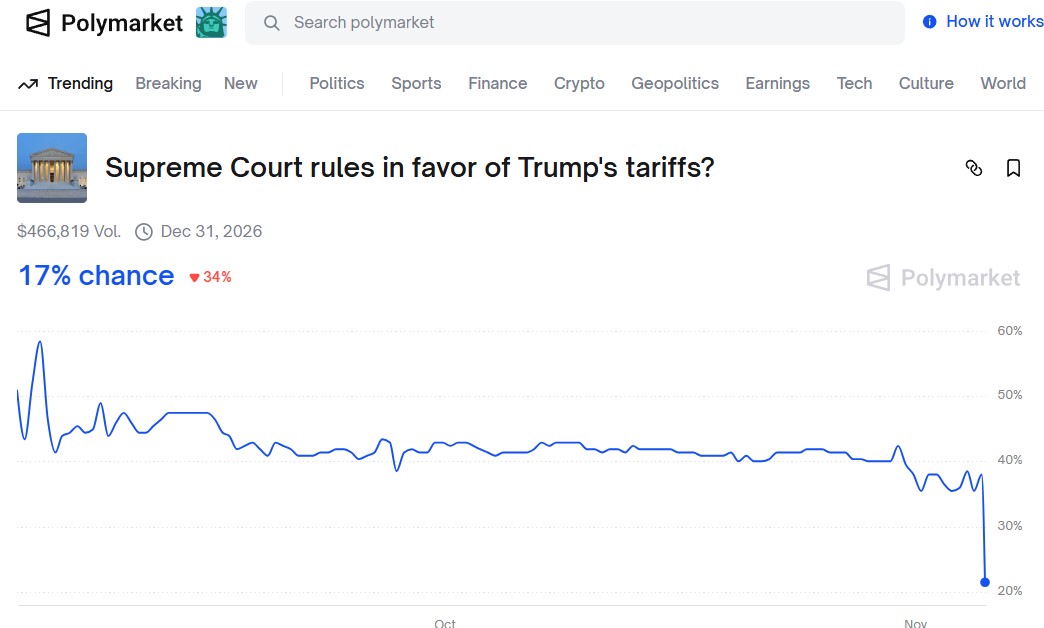The width and height of the screenshot is (1044, 628).
Task: Open the How it works link
Action: coord(994,22)
